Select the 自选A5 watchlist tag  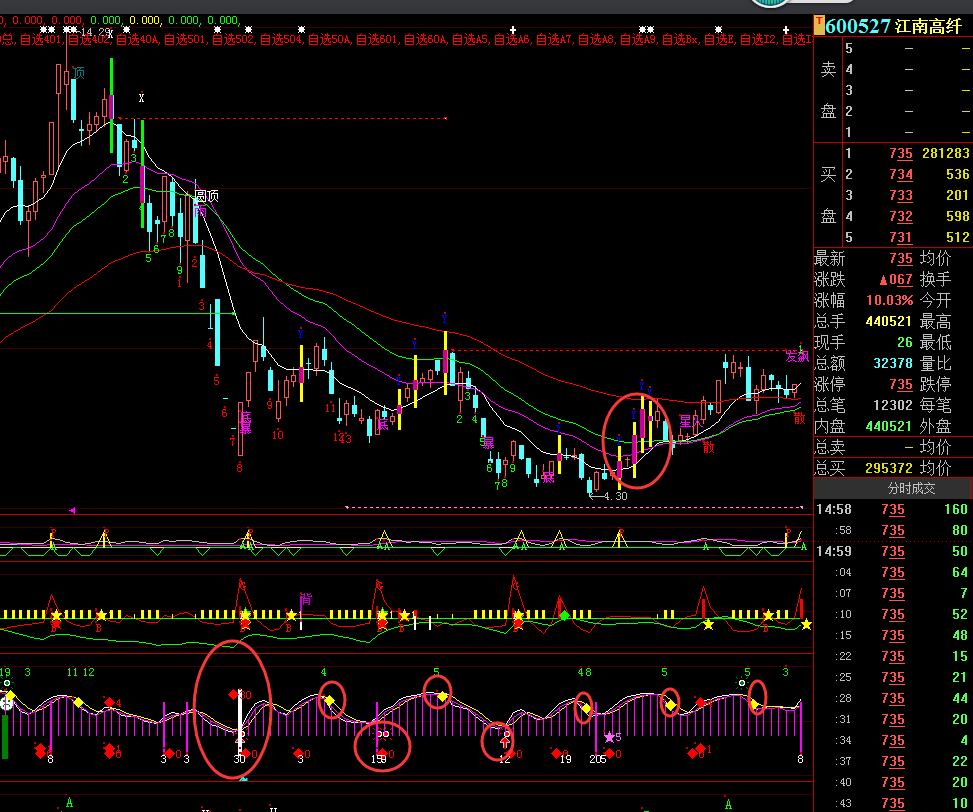point(470,40)
